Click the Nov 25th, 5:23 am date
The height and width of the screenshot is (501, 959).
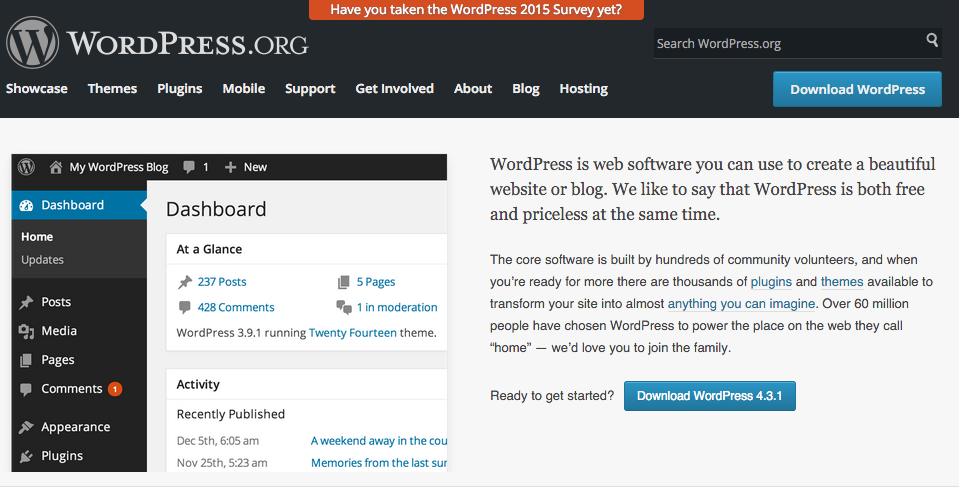[222, 463]
